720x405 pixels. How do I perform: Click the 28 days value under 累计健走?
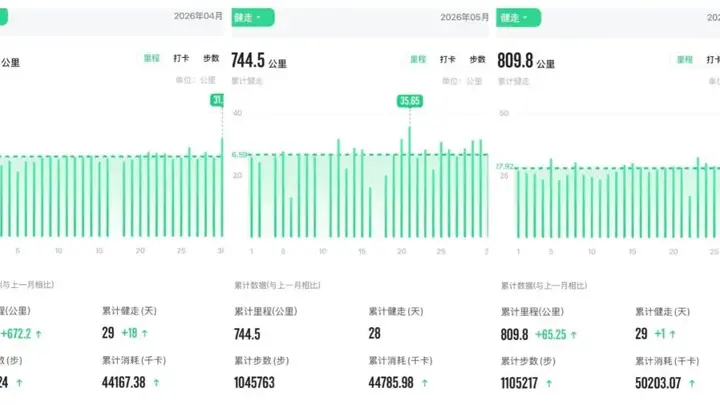click(x=374, y=333)
